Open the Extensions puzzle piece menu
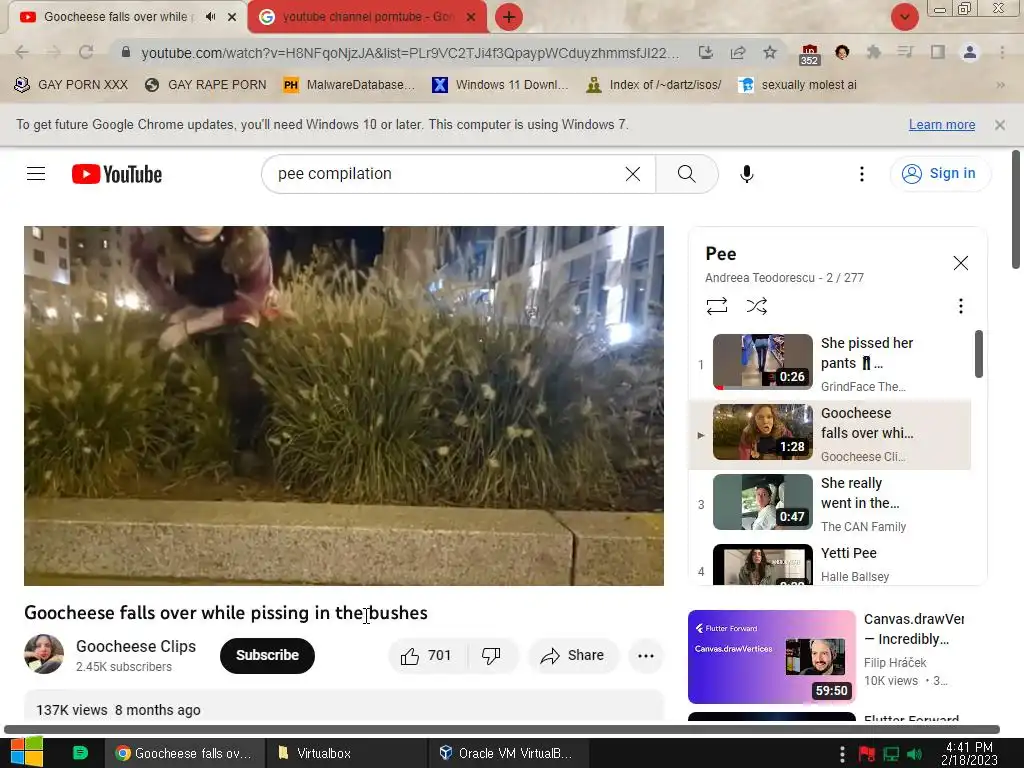This screenshot has width=1024, height=768. pos(873,52)
